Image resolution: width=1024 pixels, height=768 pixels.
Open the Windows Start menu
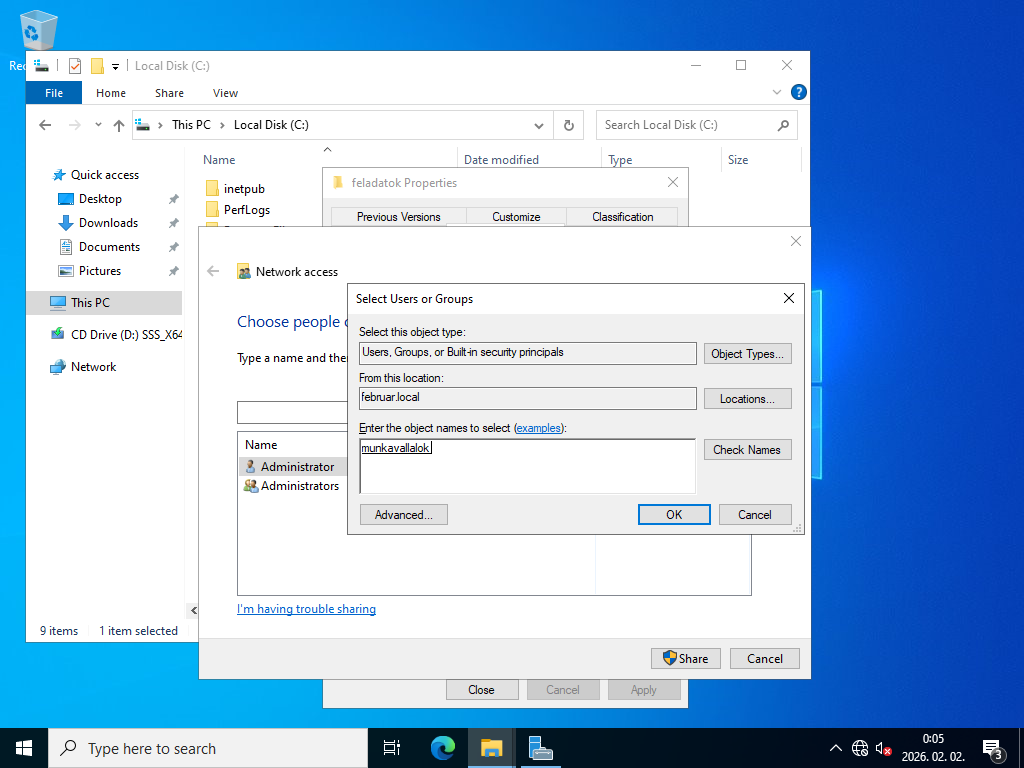[24, 748]
